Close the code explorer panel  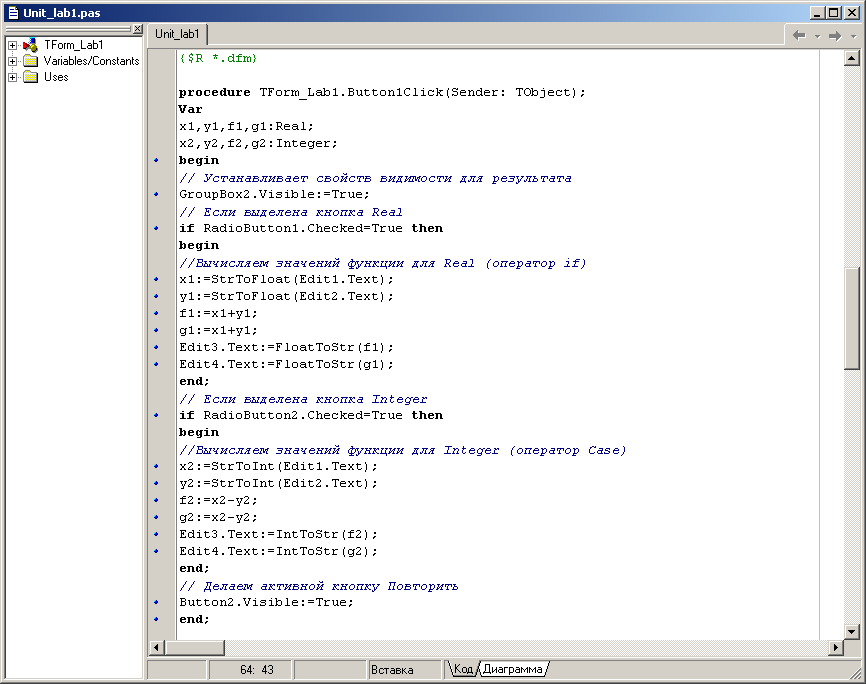coord(138,29)
